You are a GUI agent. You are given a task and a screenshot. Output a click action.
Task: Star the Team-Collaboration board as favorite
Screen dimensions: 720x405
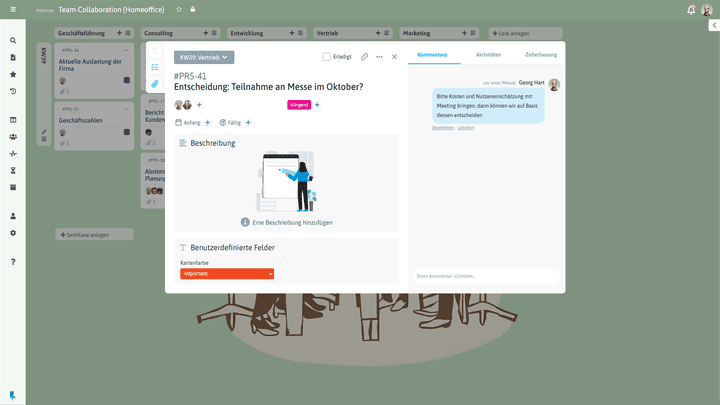coord(179,9)
